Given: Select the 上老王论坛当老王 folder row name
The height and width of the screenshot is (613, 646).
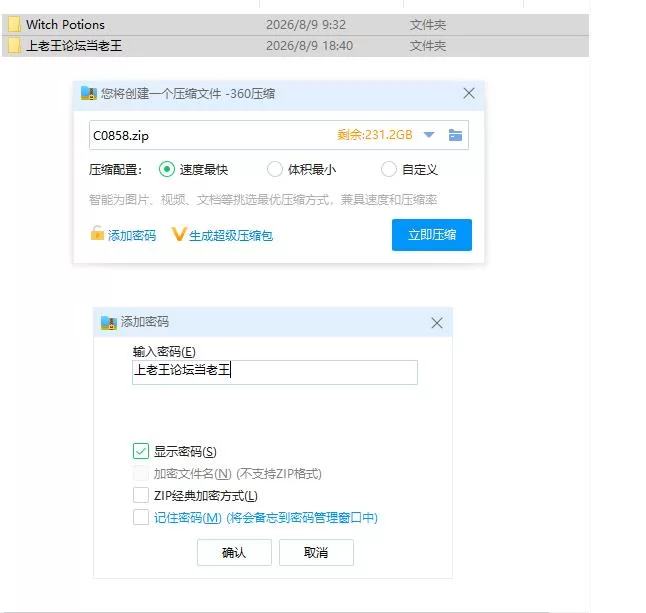Looking at the screenshot, I should coord(74,46).
